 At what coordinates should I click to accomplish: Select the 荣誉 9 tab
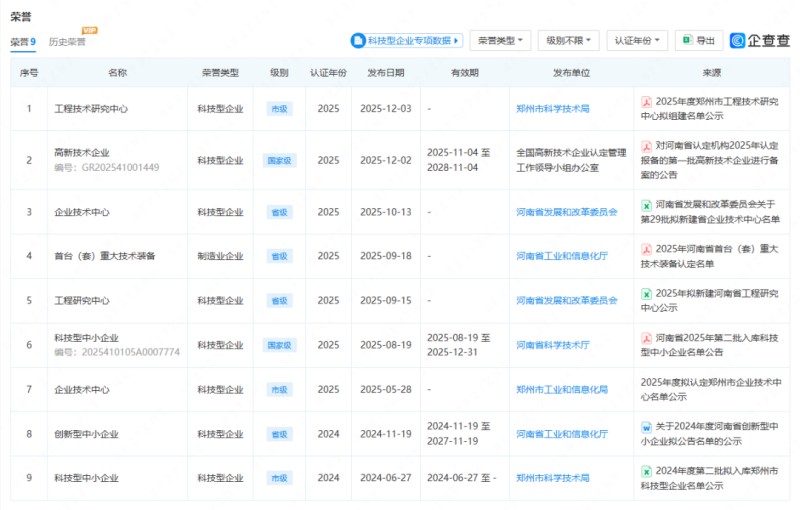(23, 42)
